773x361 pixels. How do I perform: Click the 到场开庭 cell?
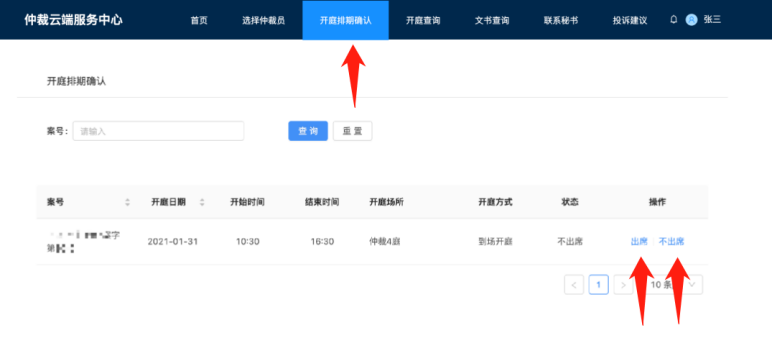(495, 242)
